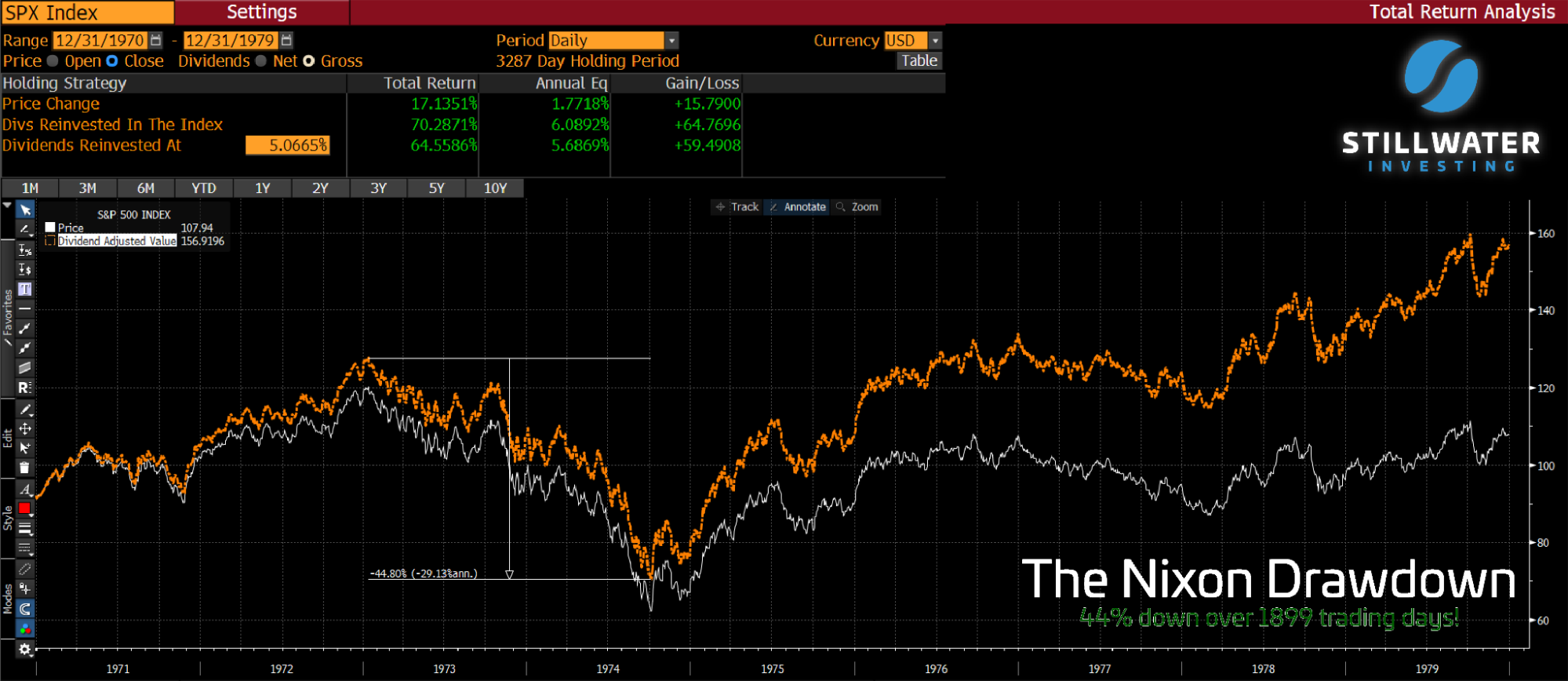1568x681 pixels.
Task: Open the Settings tab
Action: (262, 12)
